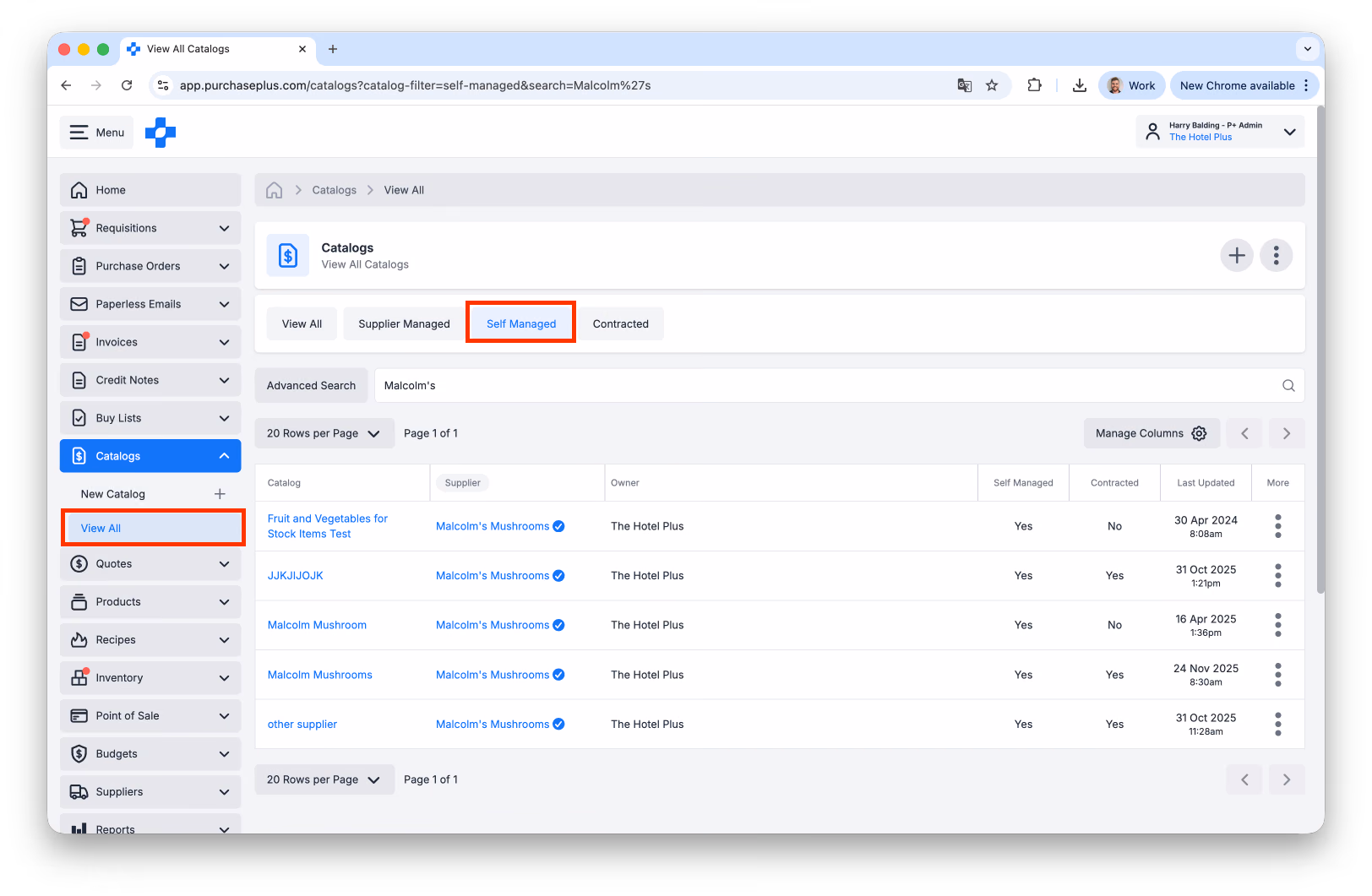Open a new browser tab
The height and width of the screenshot is (896, 1372).
point(333,49)
